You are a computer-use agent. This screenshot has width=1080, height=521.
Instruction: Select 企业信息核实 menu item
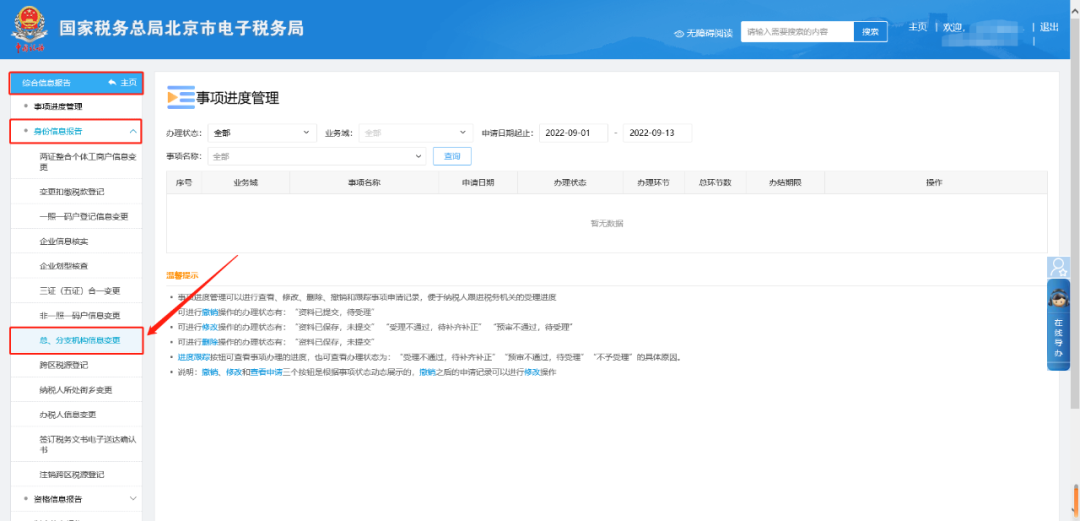[64, 241]
